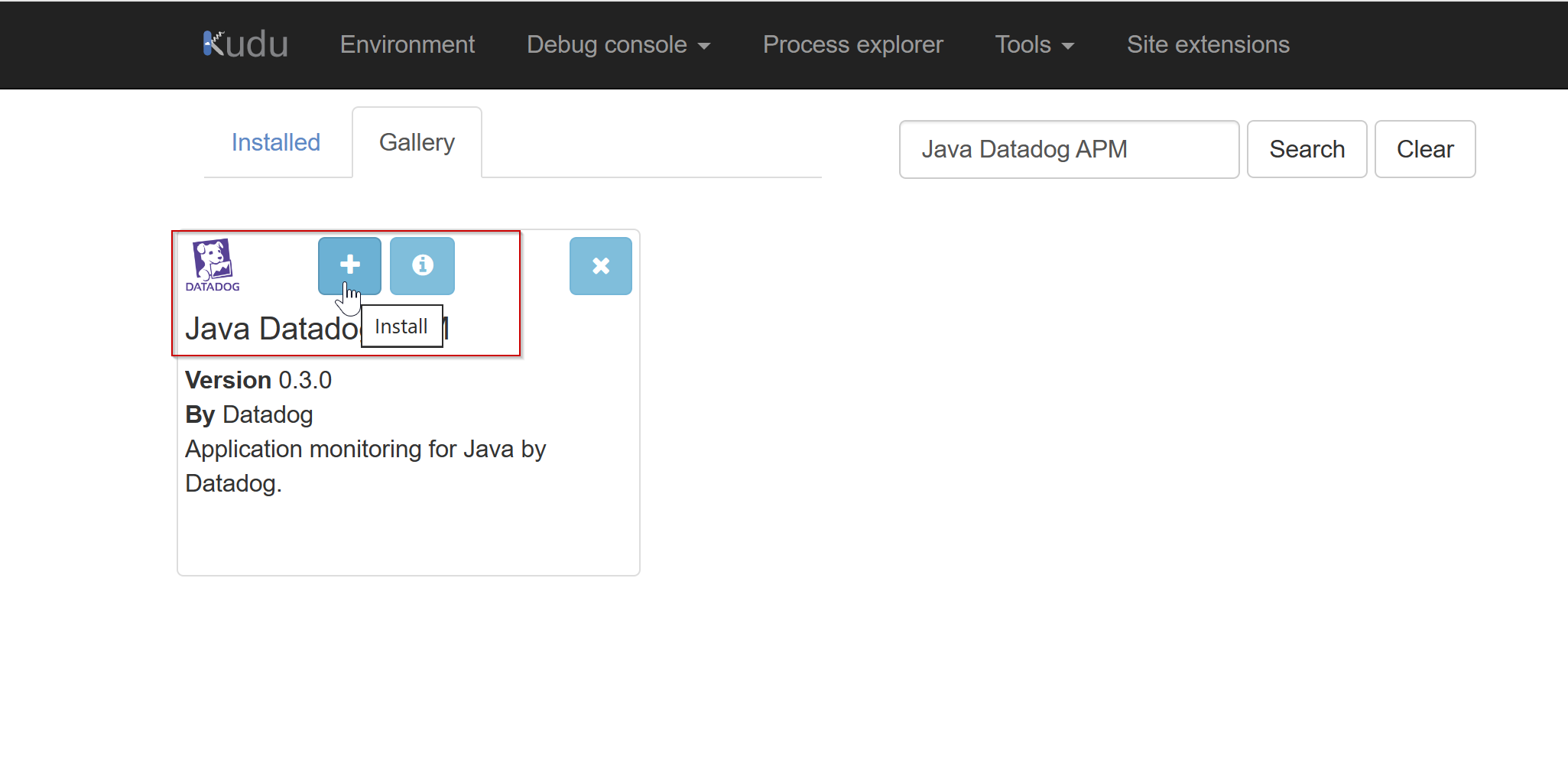The width and height of the screenshot is (1568, 773).
Task: Install the Java Datadog APM extension
Action: (349, 265)
